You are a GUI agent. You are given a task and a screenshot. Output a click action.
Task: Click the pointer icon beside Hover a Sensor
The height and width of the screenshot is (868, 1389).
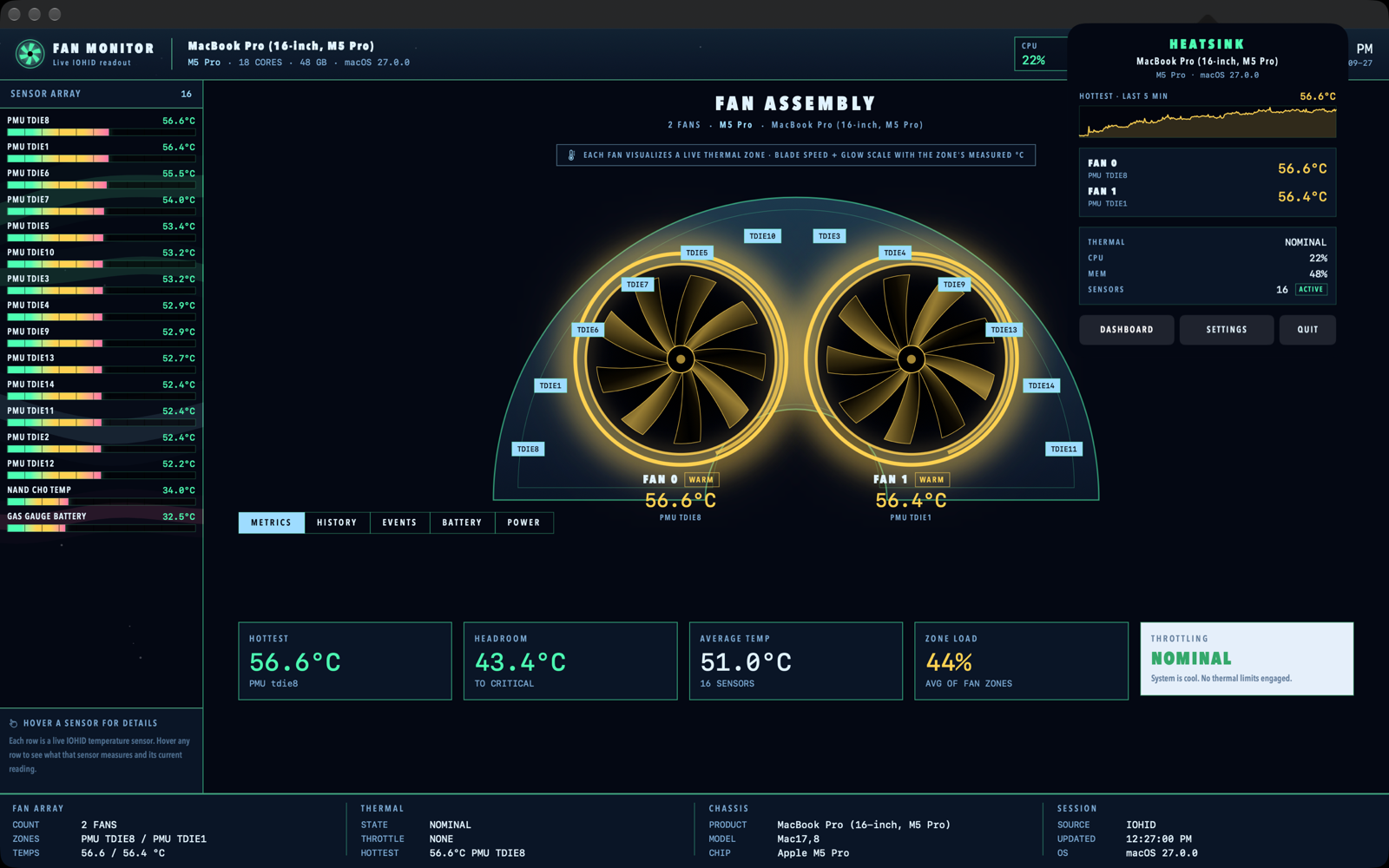(13, 723)
